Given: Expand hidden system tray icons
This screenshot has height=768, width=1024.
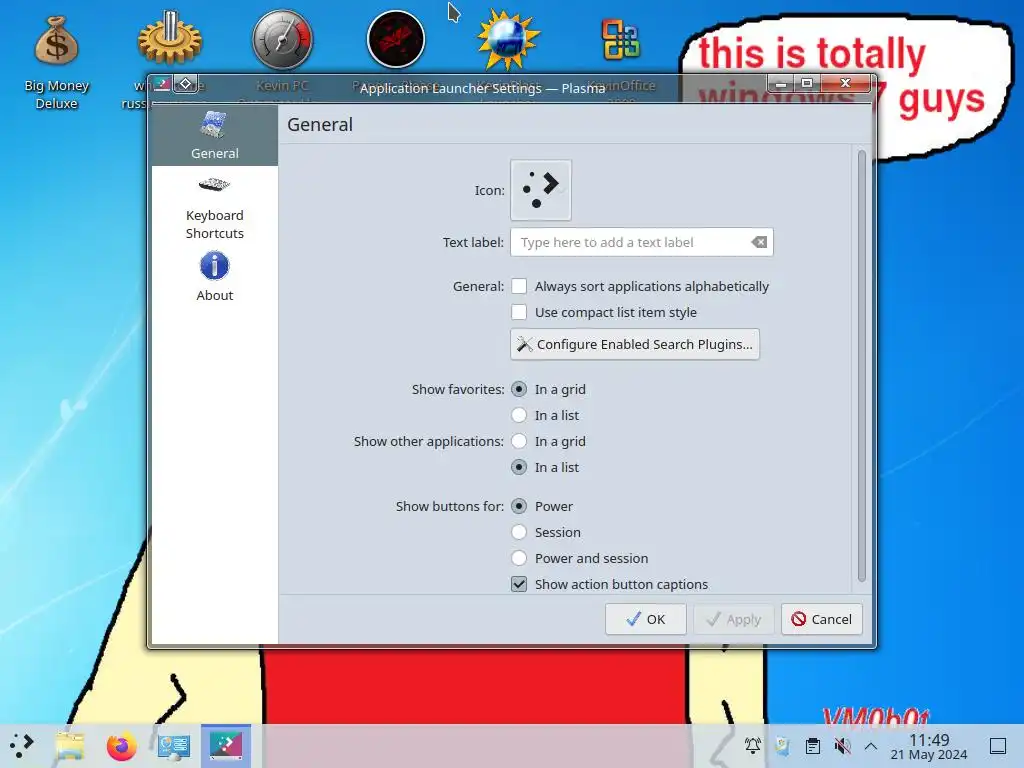Looking at the screenshot, I should [x=871, y=745].
